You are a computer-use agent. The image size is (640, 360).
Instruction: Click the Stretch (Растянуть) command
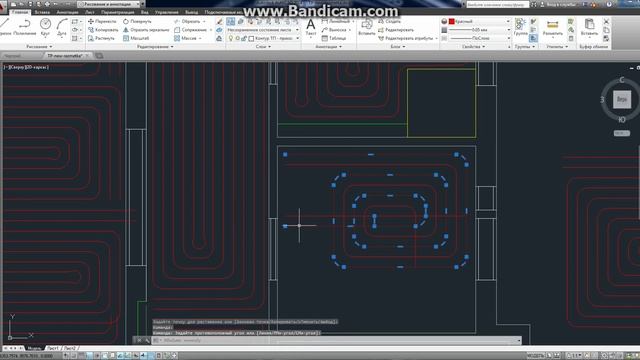click(x=101, y=38)
